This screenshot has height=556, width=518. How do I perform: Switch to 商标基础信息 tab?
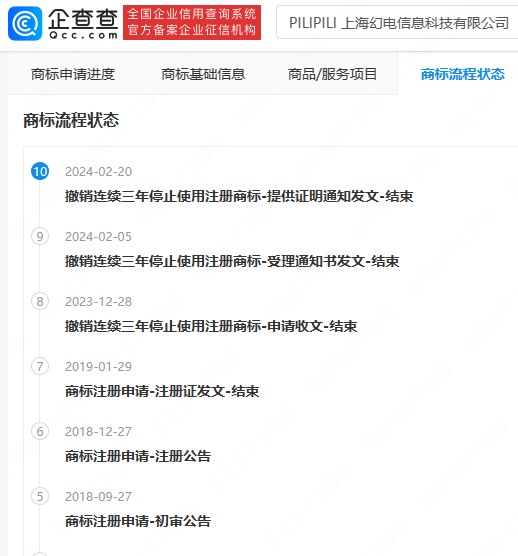[203, 74]
